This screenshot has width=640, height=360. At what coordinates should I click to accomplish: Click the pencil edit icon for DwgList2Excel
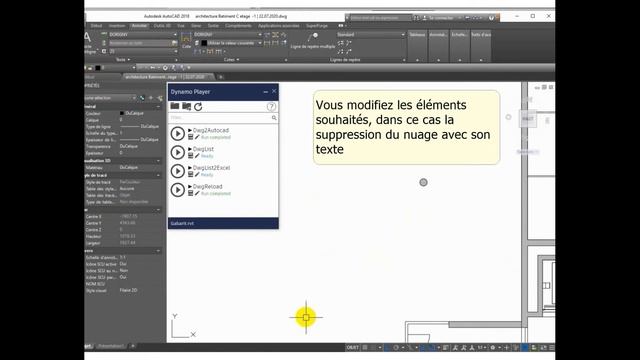point(197,175)
